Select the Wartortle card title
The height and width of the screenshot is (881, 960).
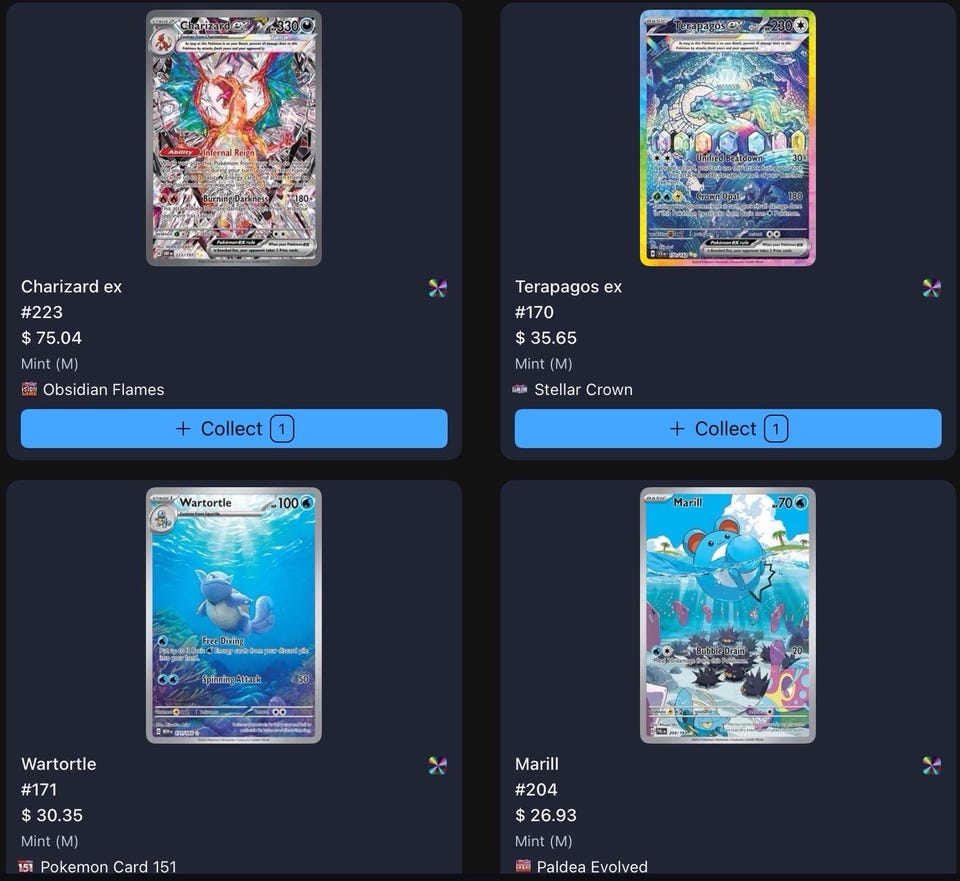tap(59, 764)
